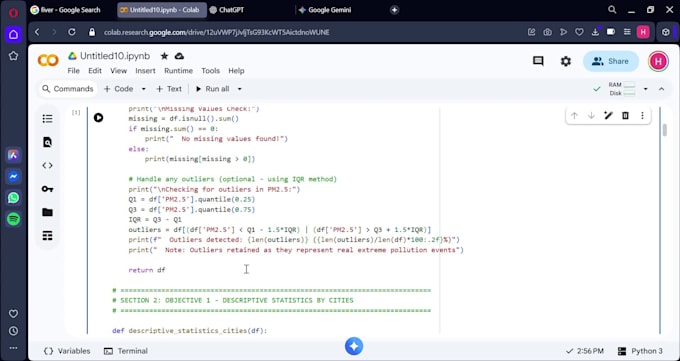Run the code cell with the play button
The width and height of the screenshot is (680, 361).
[x=98, y=118]
